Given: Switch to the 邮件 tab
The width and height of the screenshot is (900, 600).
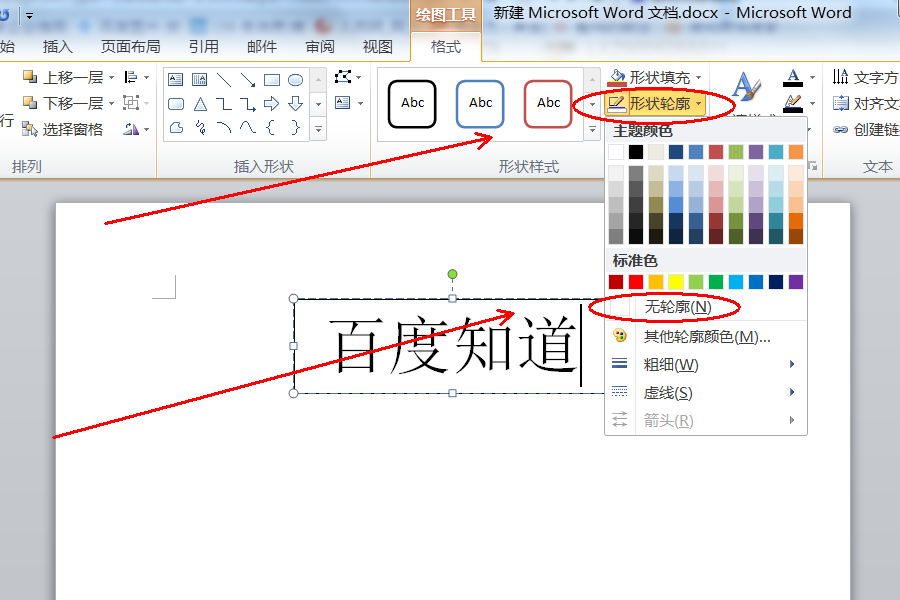Looking at the screenshot, I should [262, 47].
